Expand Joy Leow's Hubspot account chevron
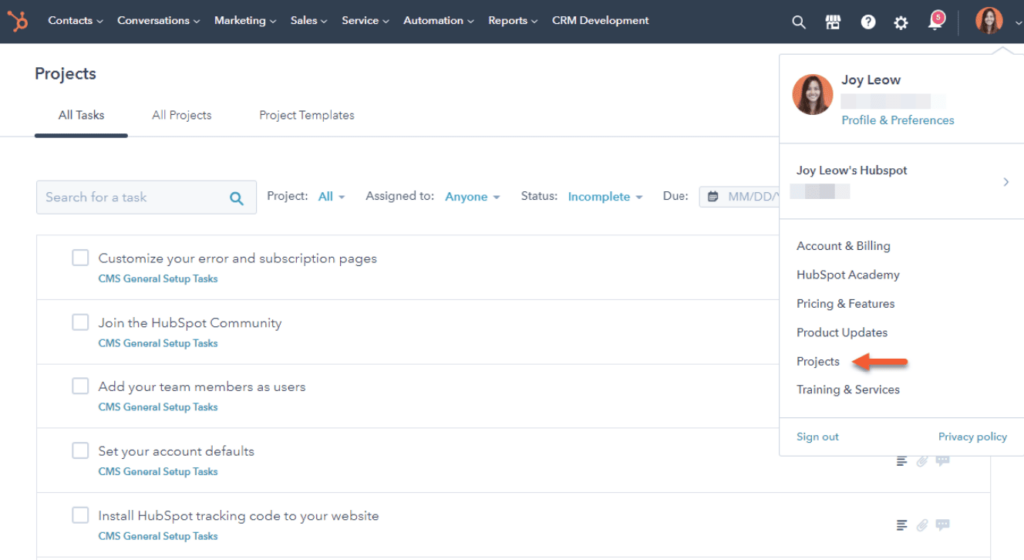1024x560 pixels. (x=1006, y=182)
